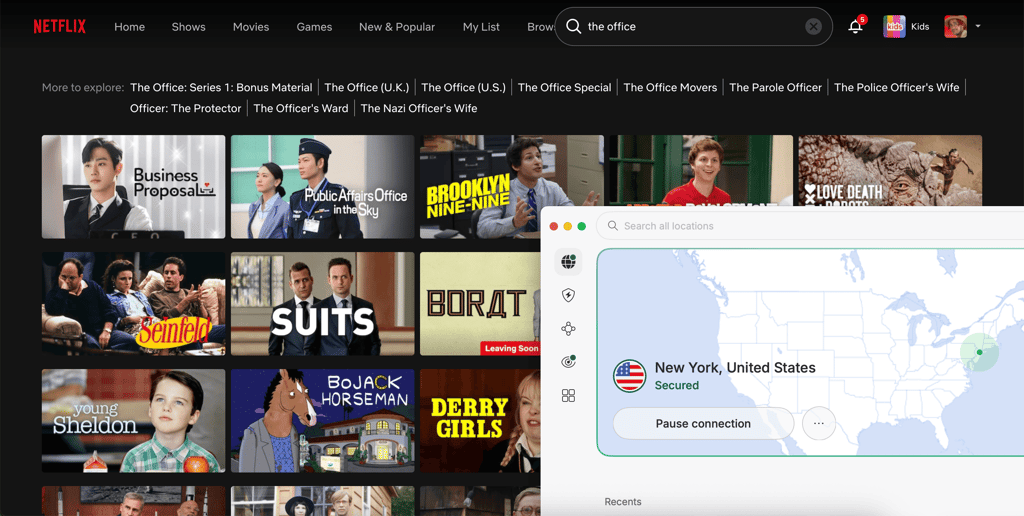Click the Leaving Soon badge on Borat
Screen dimensions: 1024x516
511,349
